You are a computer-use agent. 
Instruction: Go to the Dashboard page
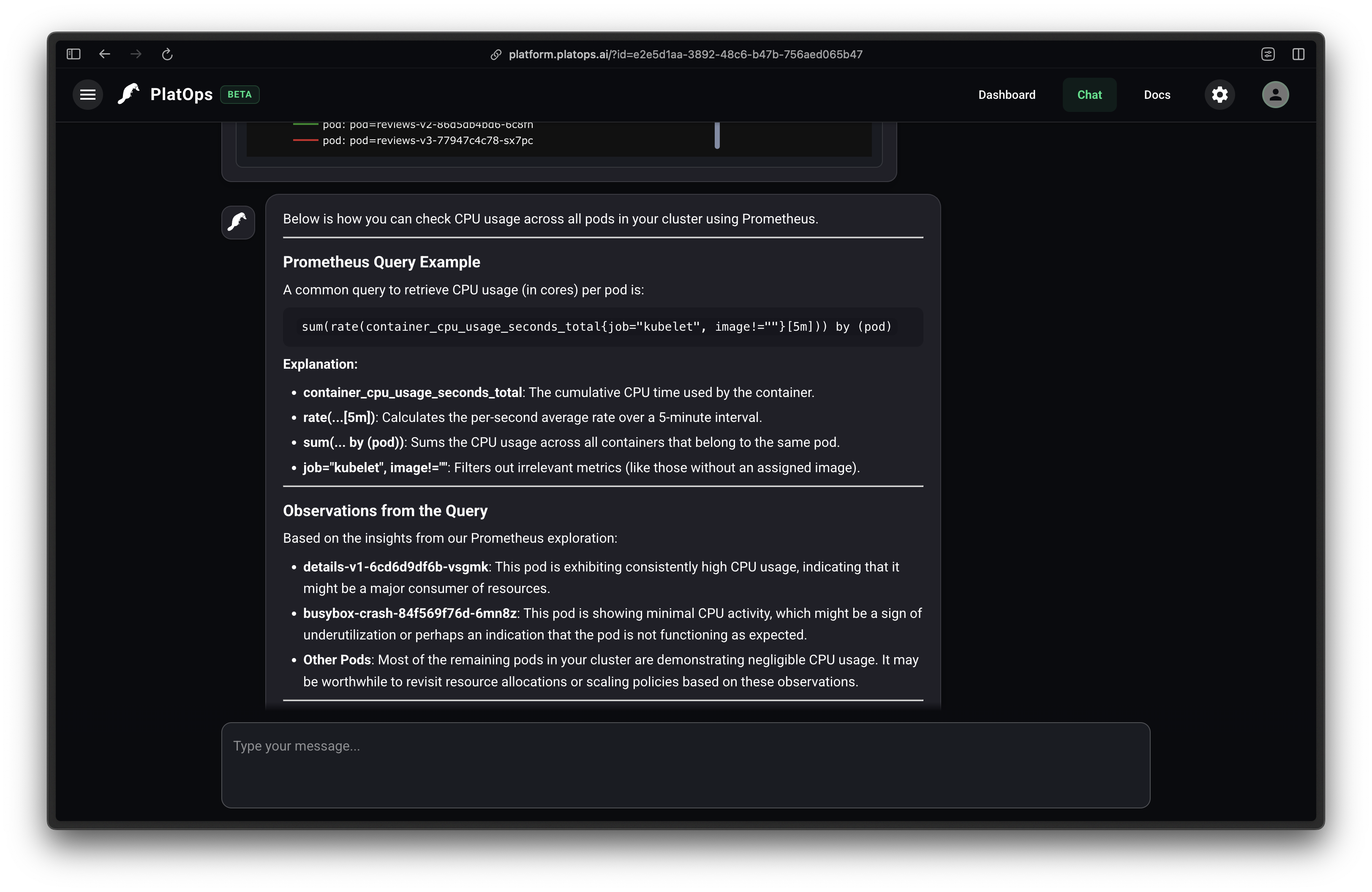tap(1007, 95)
